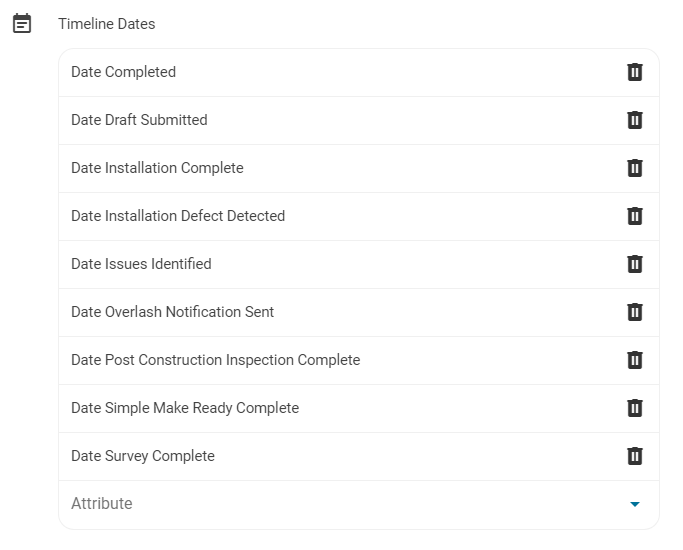Delete the Date Survey Complete entry
683x550 pixels.
coord(634,456)
